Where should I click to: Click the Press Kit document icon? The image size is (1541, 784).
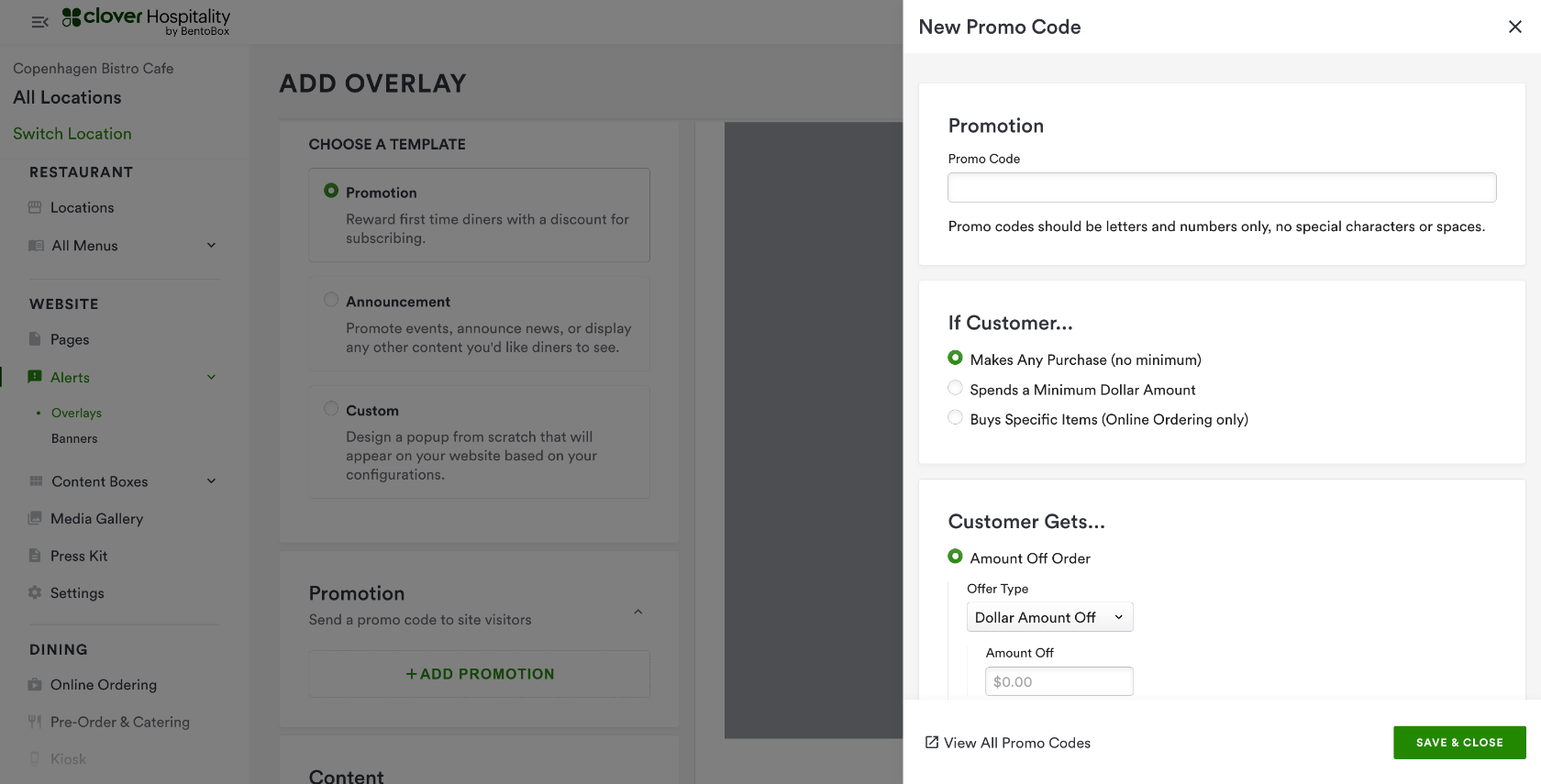pos(35,556)
